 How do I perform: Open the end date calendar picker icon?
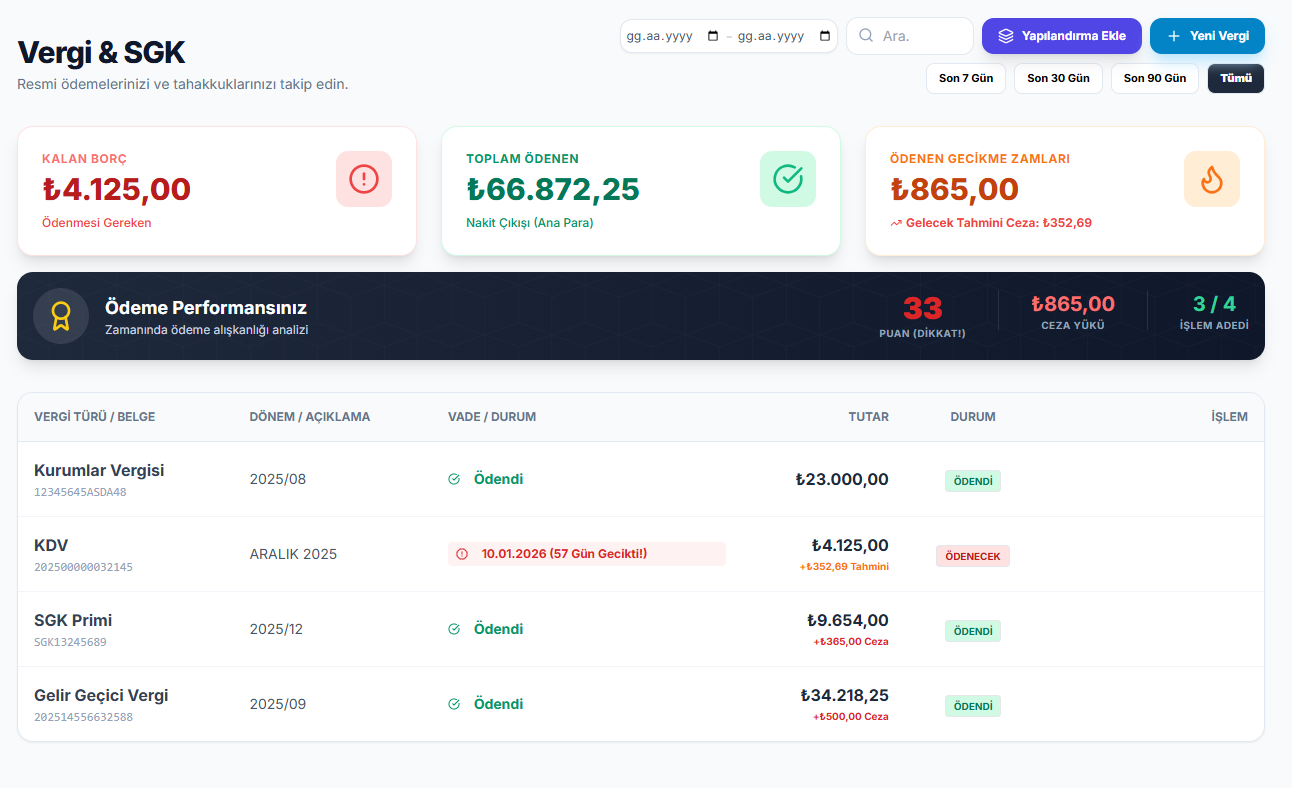pos(825,36)
